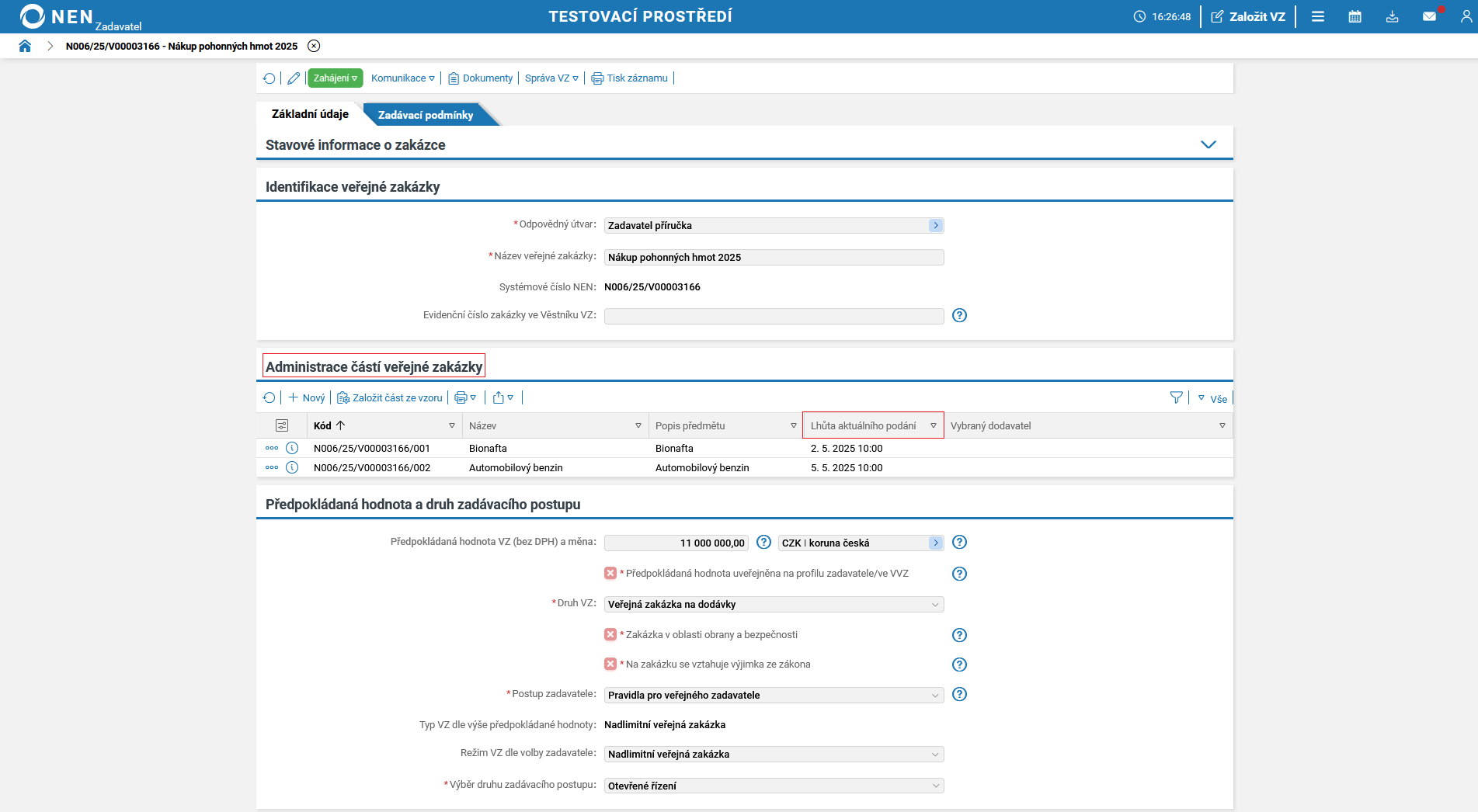
Task: Click the Založit VZ button
Action: [1248, 16]
